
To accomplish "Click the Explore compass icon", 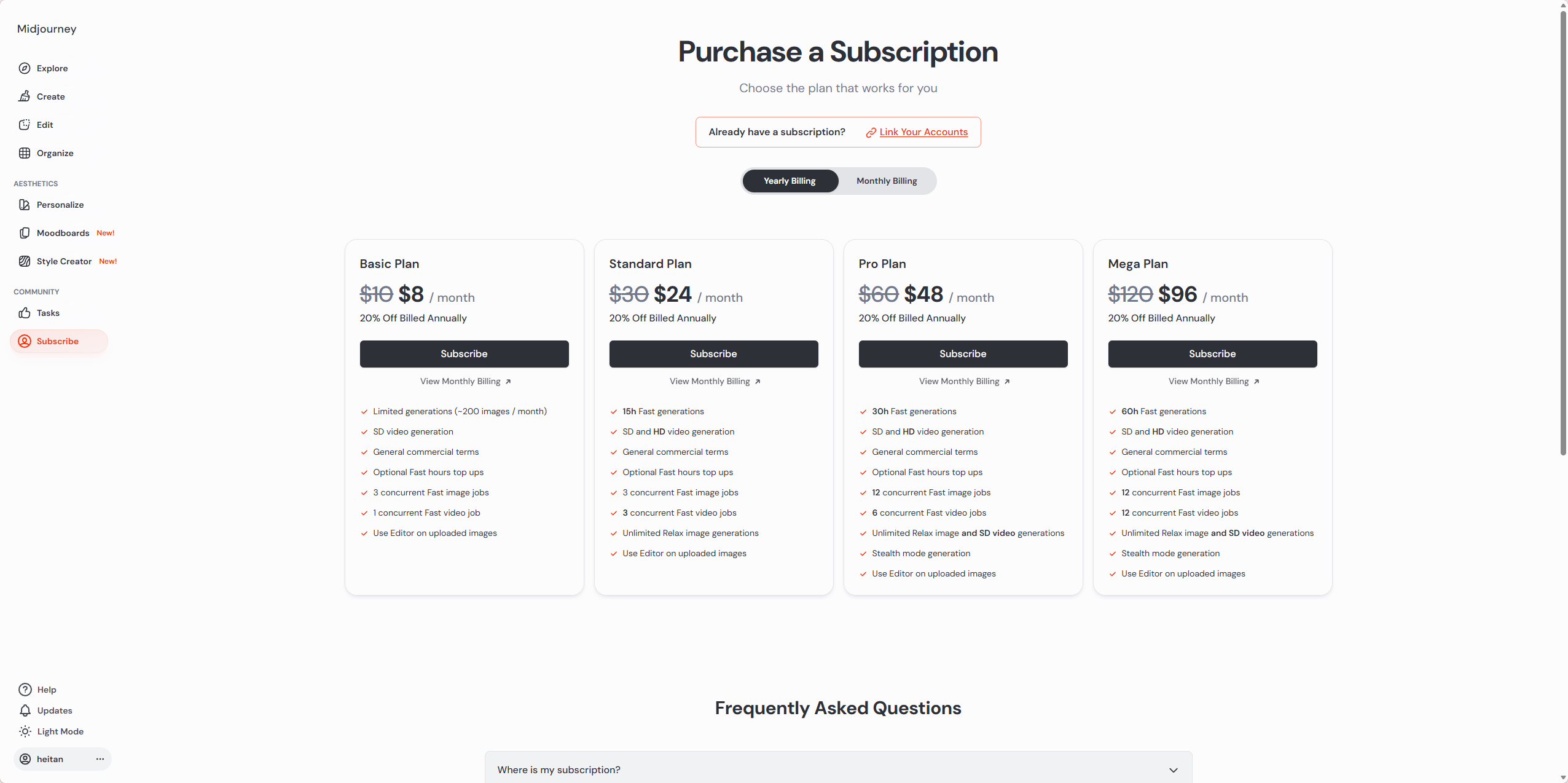I will pos(25,68).
